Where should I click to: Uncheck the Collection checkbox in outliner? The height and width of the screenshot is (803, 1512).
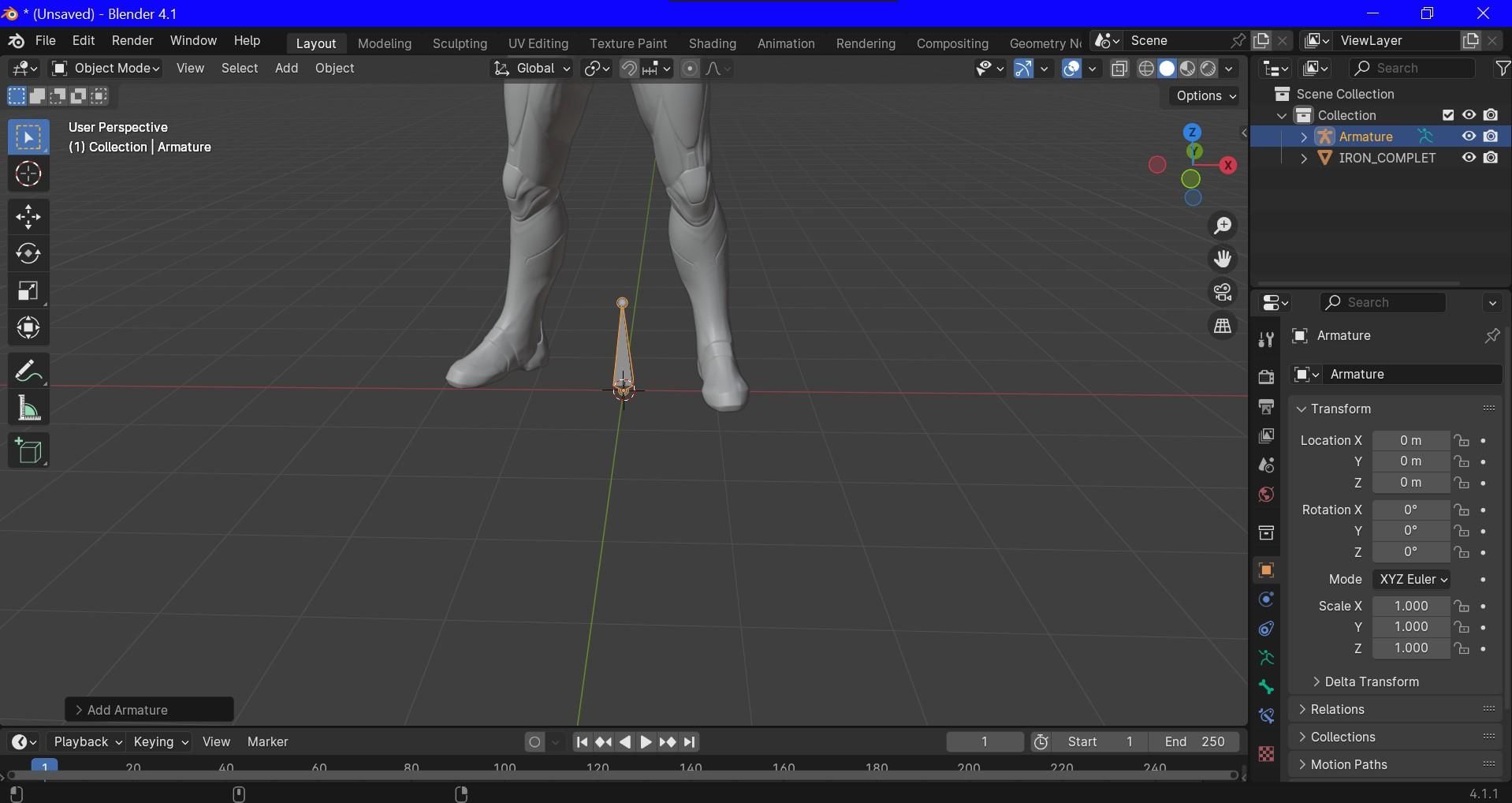1448,114
